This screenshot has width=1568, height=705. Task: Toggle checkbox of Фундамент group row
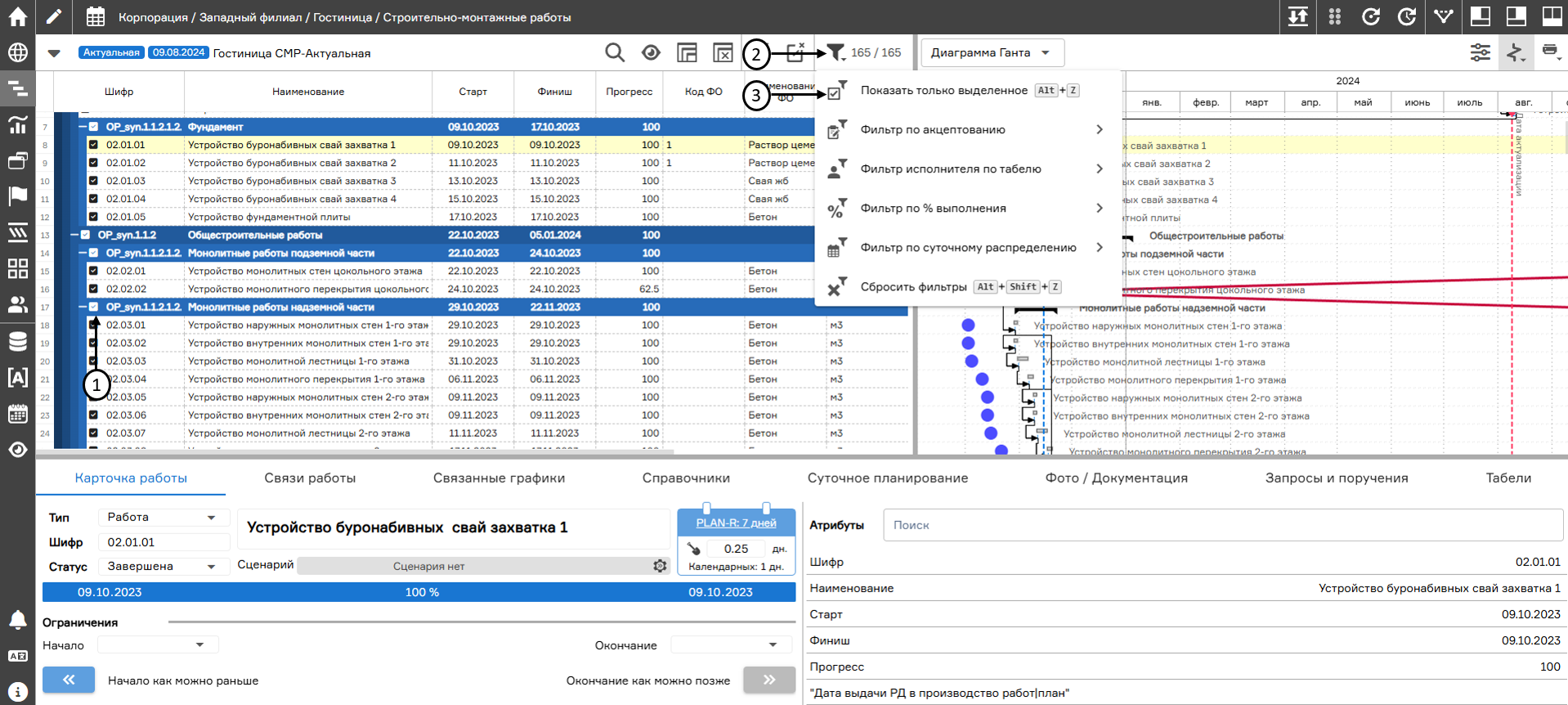point(93,127)
